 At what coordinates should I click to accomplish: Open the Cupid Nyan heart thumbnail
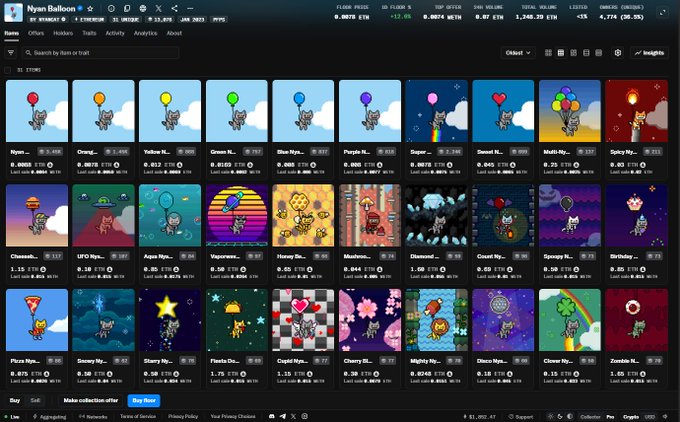(x=303, y=320)
